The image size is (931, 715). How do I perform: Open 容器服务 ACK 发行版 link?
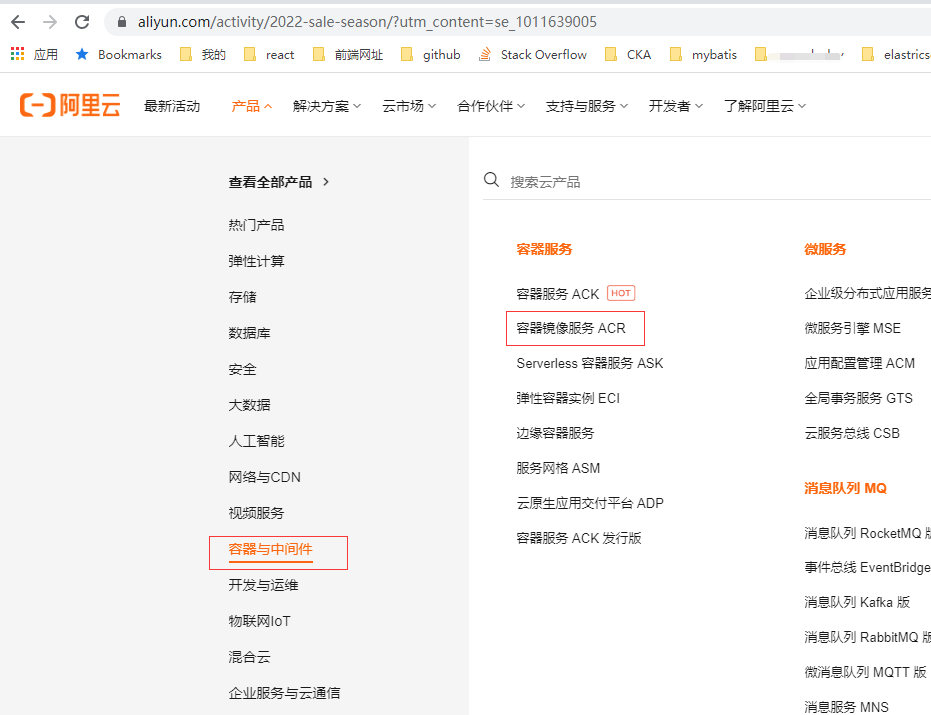coord(579,538)
